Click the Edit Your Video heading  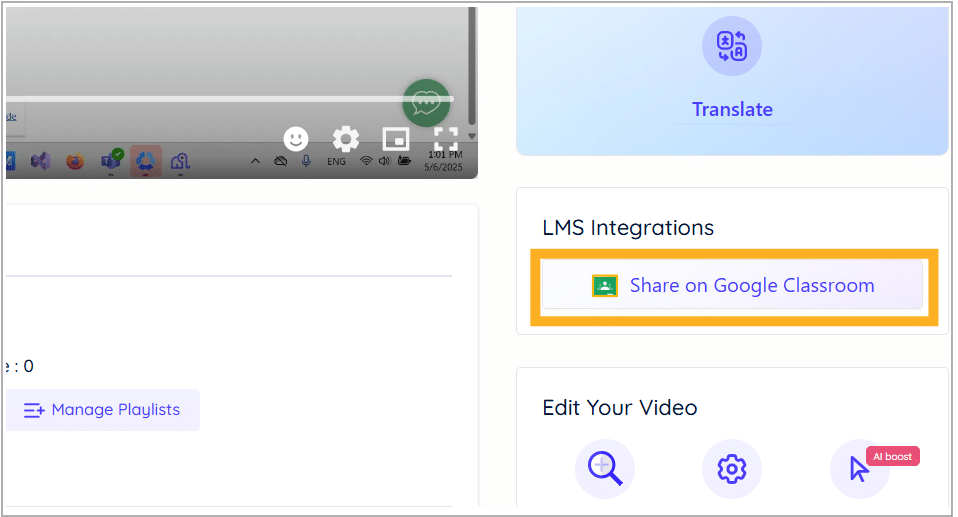(620, 408)
